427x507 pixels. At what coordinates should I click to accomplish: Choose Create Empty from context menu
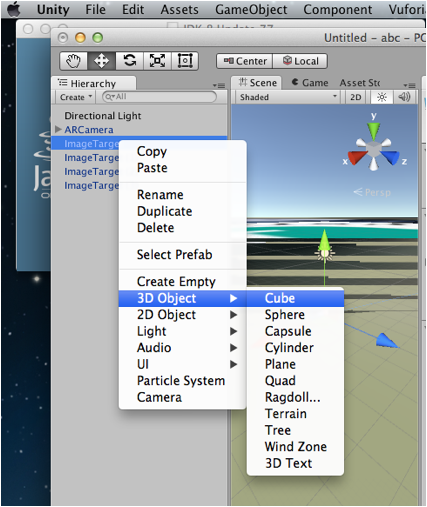(x=183, y=282)
